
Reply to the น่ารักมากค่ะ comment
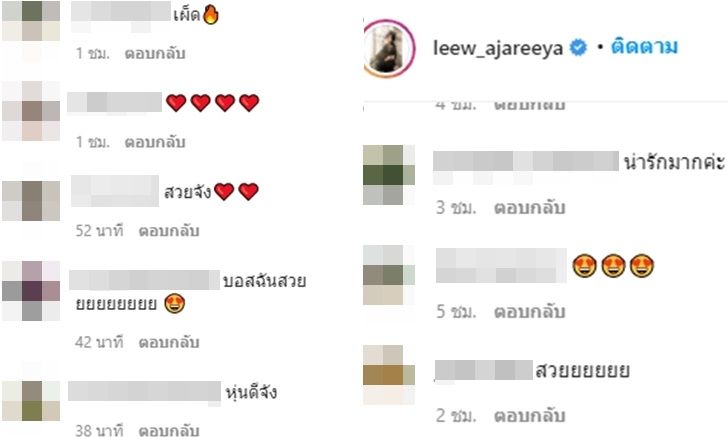click(x=529, y=208)
